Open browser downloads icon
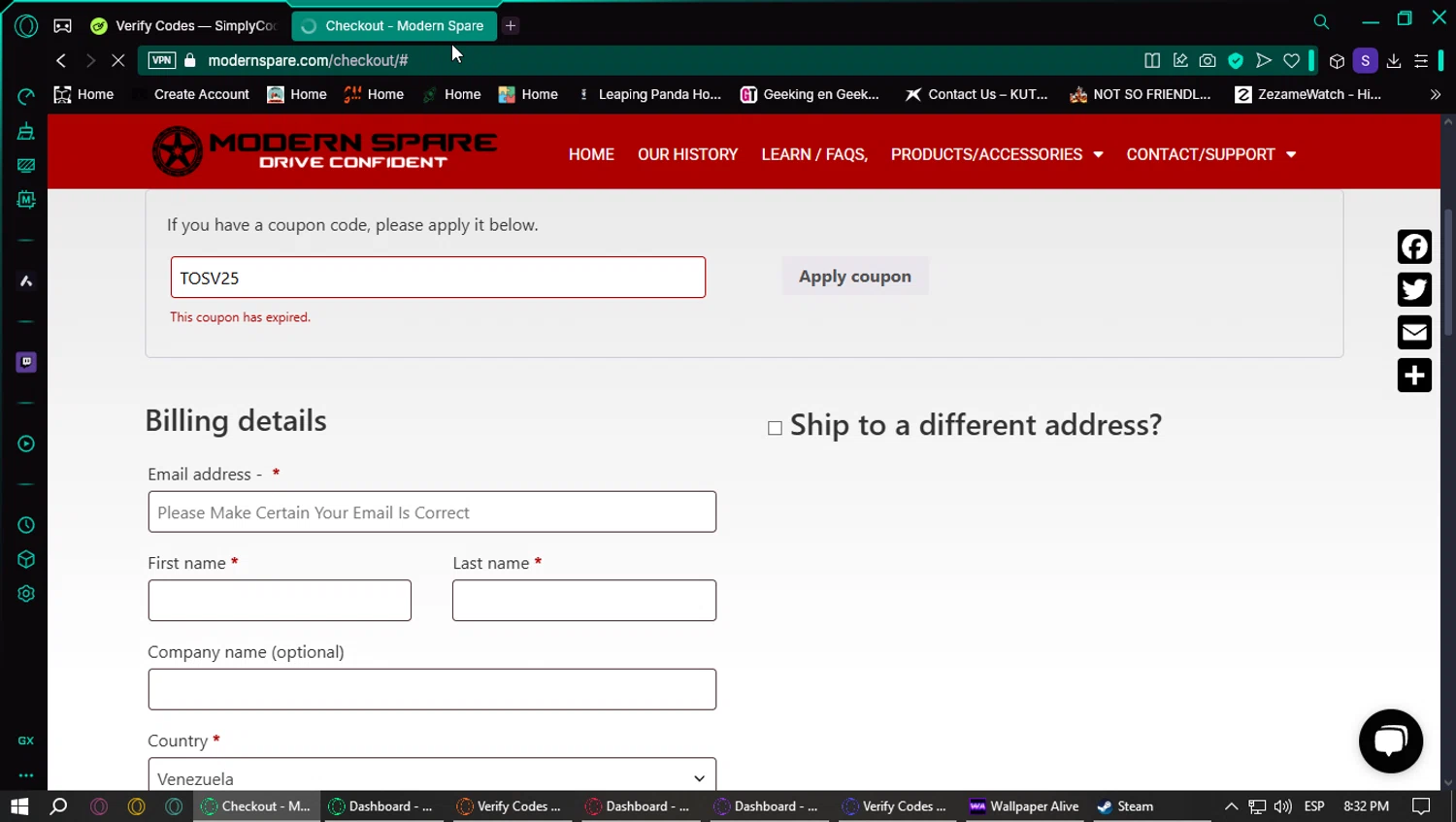This screenshot has width=1456, height=822. (x=1394, y=61)
